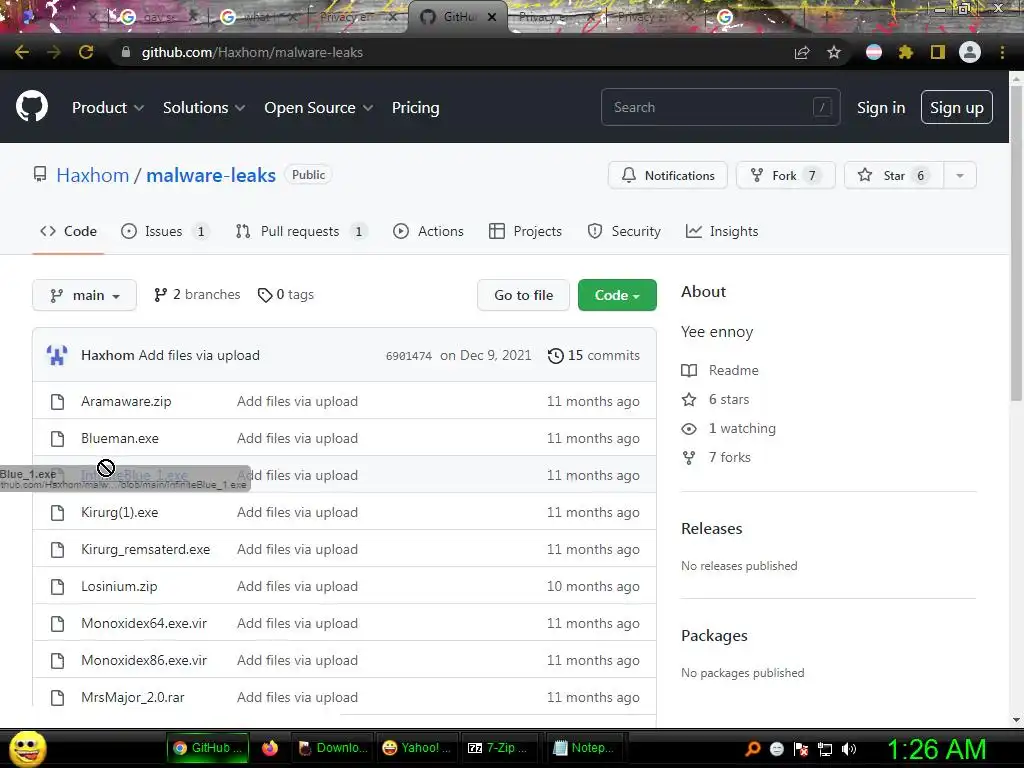
Task: Star the repository
Action: pos(893,175)
